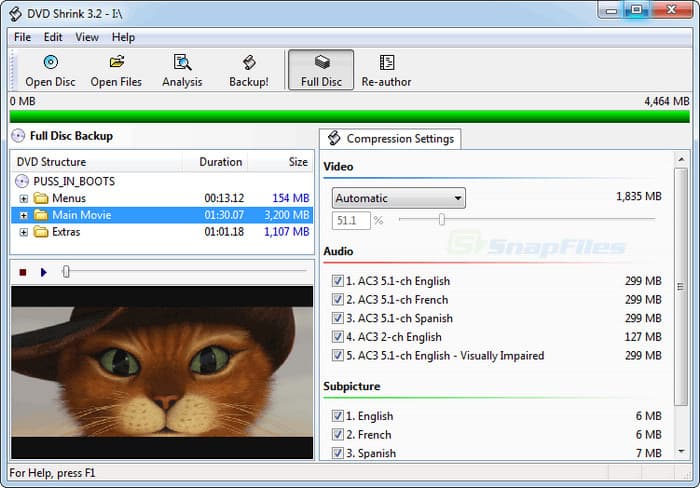This screenshot has width=700, height=488.
Task: Expand the Extras tree node
Action: tap(24, 232)
